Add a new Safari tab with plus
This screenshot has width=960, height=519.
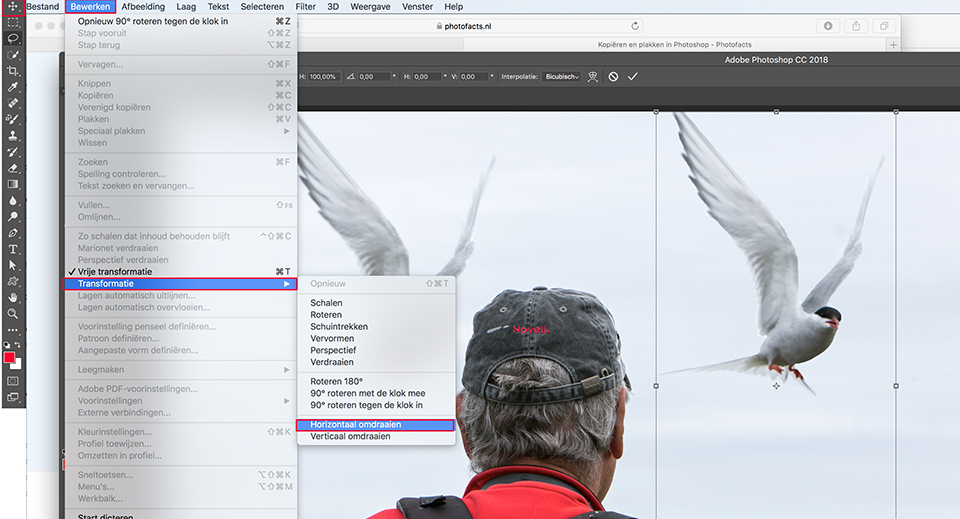[893, 45]
